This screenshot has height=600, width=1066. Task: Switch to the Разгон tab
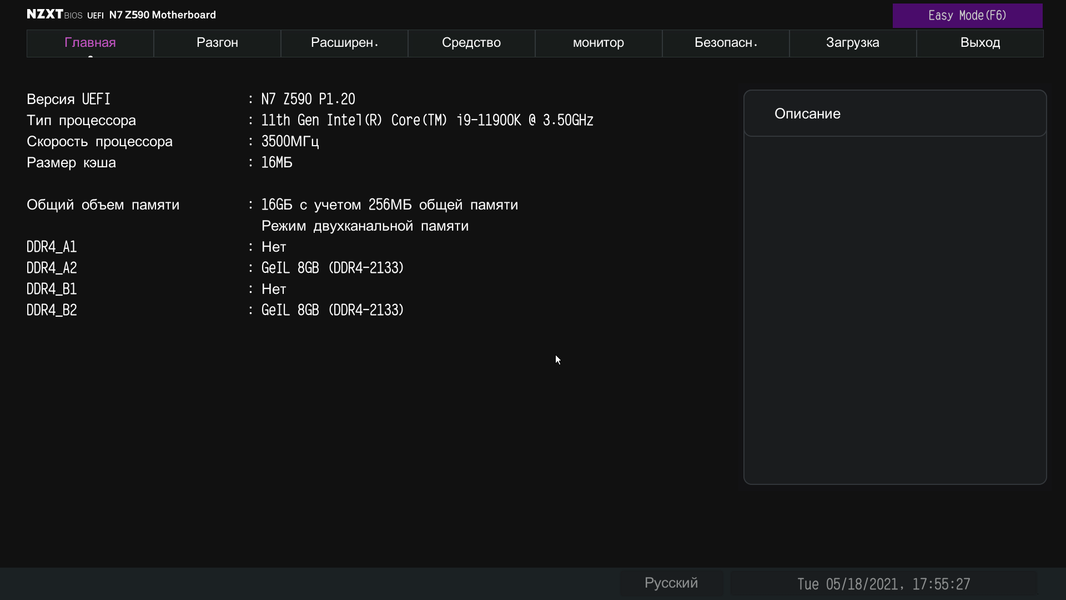click(x=217, y=43)
